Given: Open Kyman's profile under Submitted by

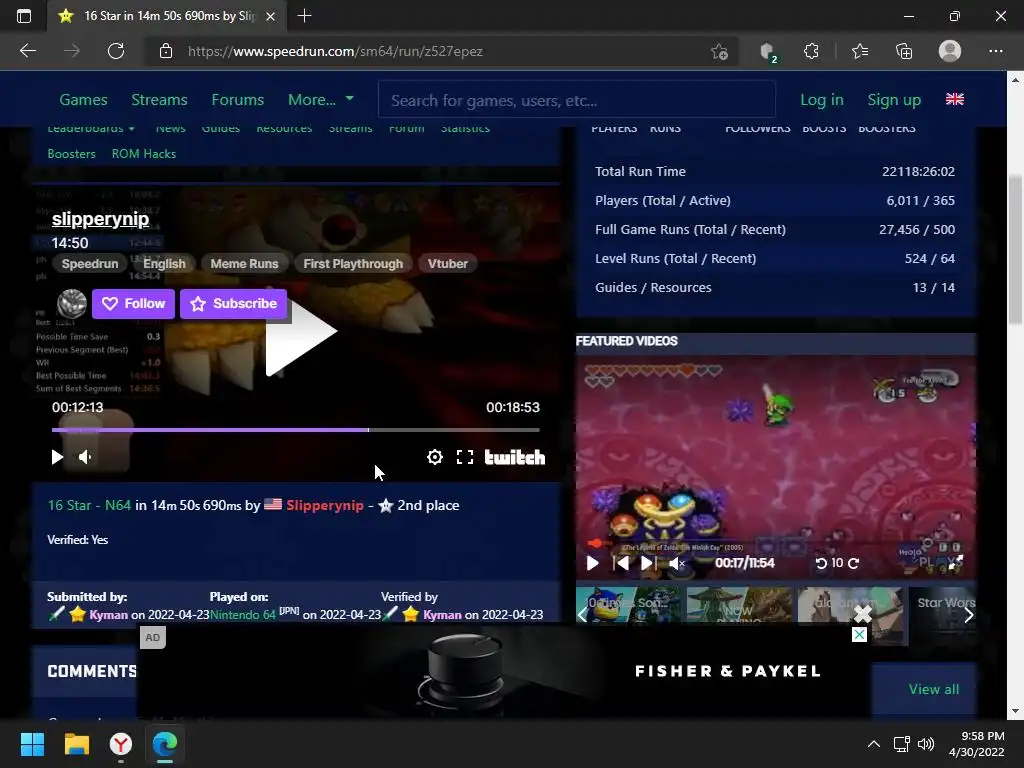Looking at the screenshot, I should (108, 615).
